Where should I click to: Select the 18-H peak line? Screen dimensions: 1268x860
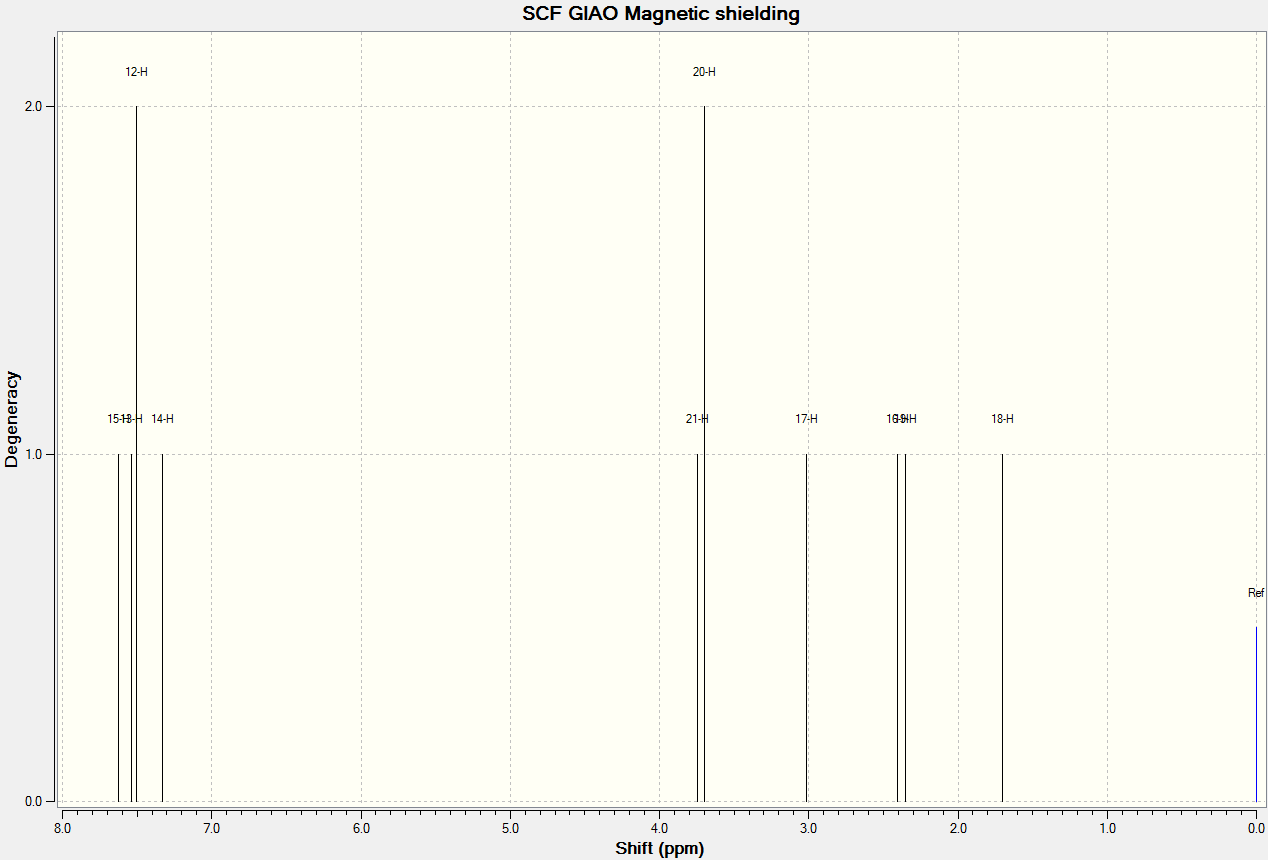point(1002,628)
